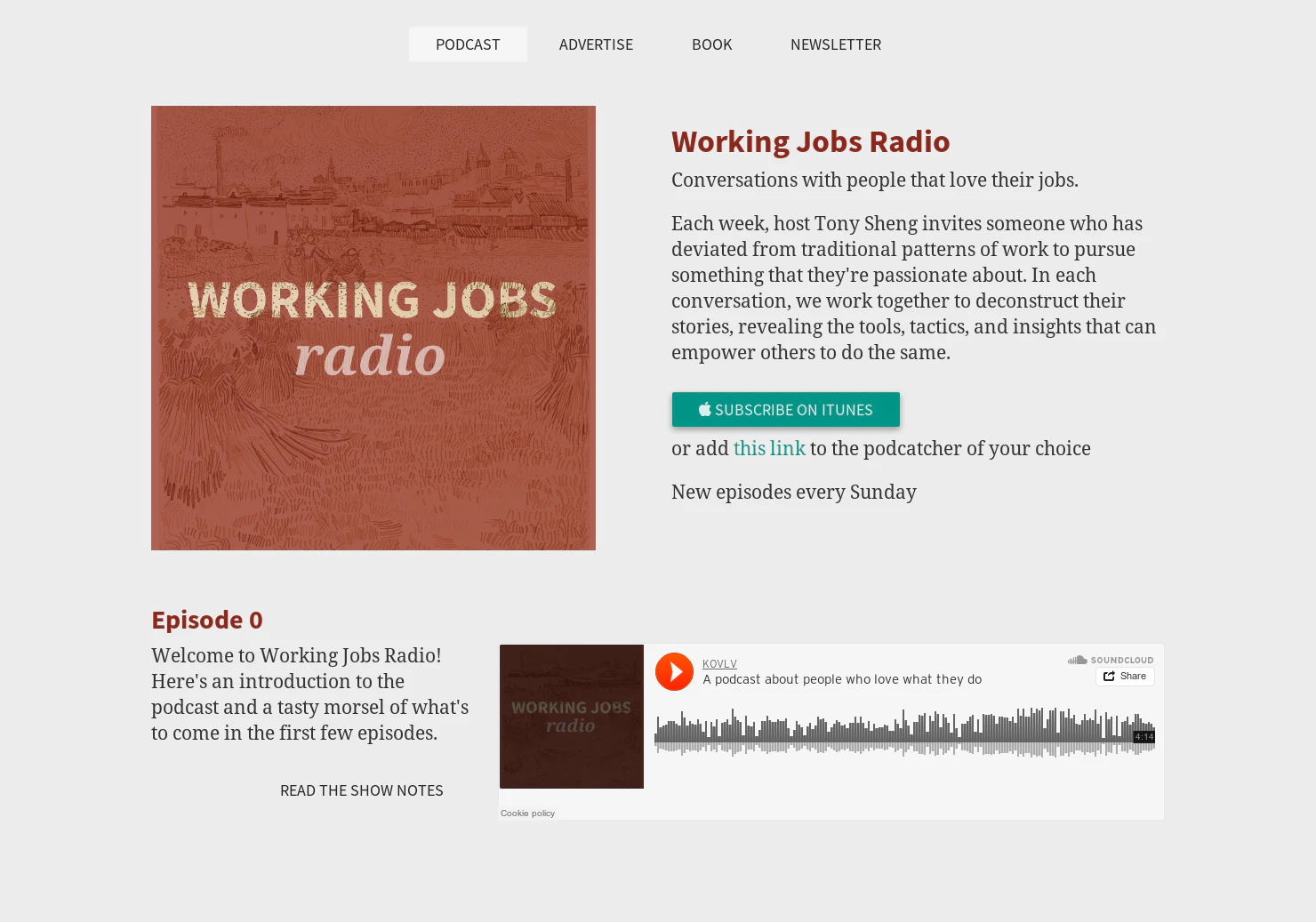Open READ THE SHOW NOTES

(x=361, y=790)
